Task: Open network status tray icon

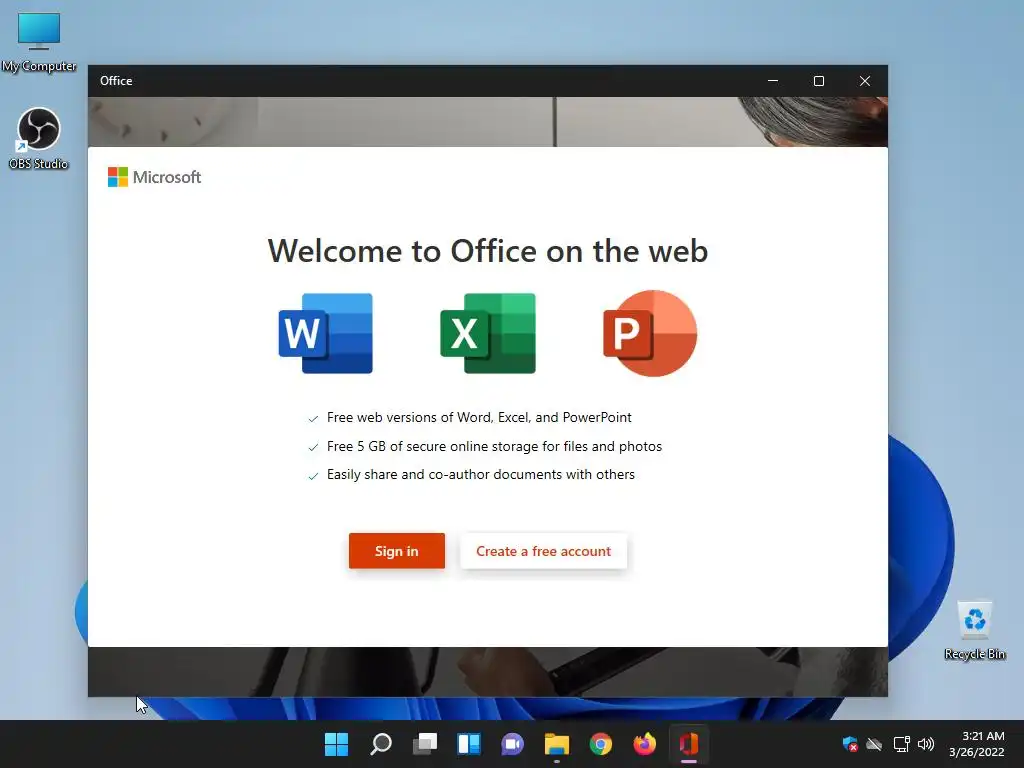Action: pos(901,744)
